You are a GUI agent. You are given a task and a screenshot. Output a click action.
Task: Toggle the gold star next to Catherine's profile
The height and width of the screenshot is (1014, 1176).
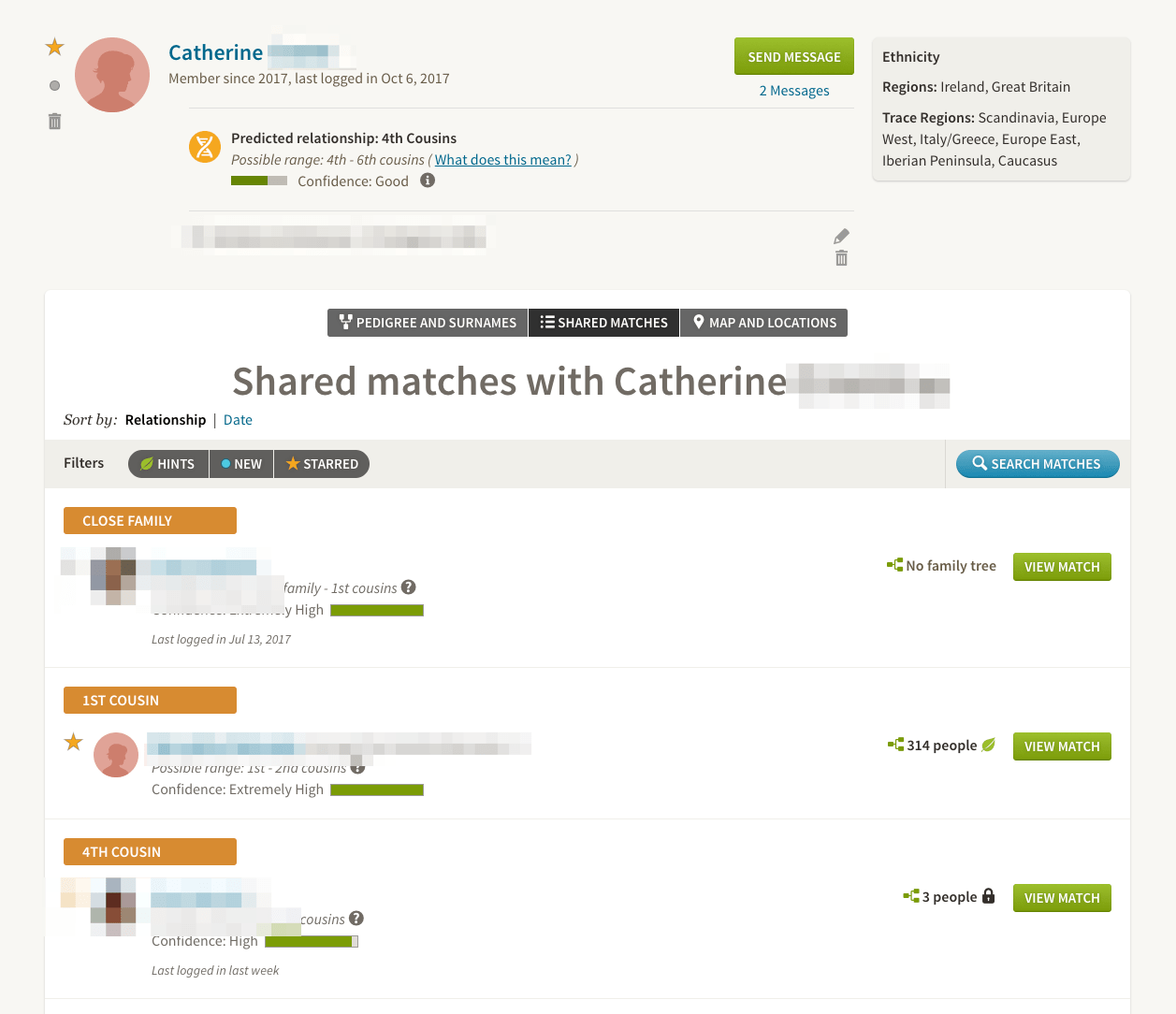[55, 47]
